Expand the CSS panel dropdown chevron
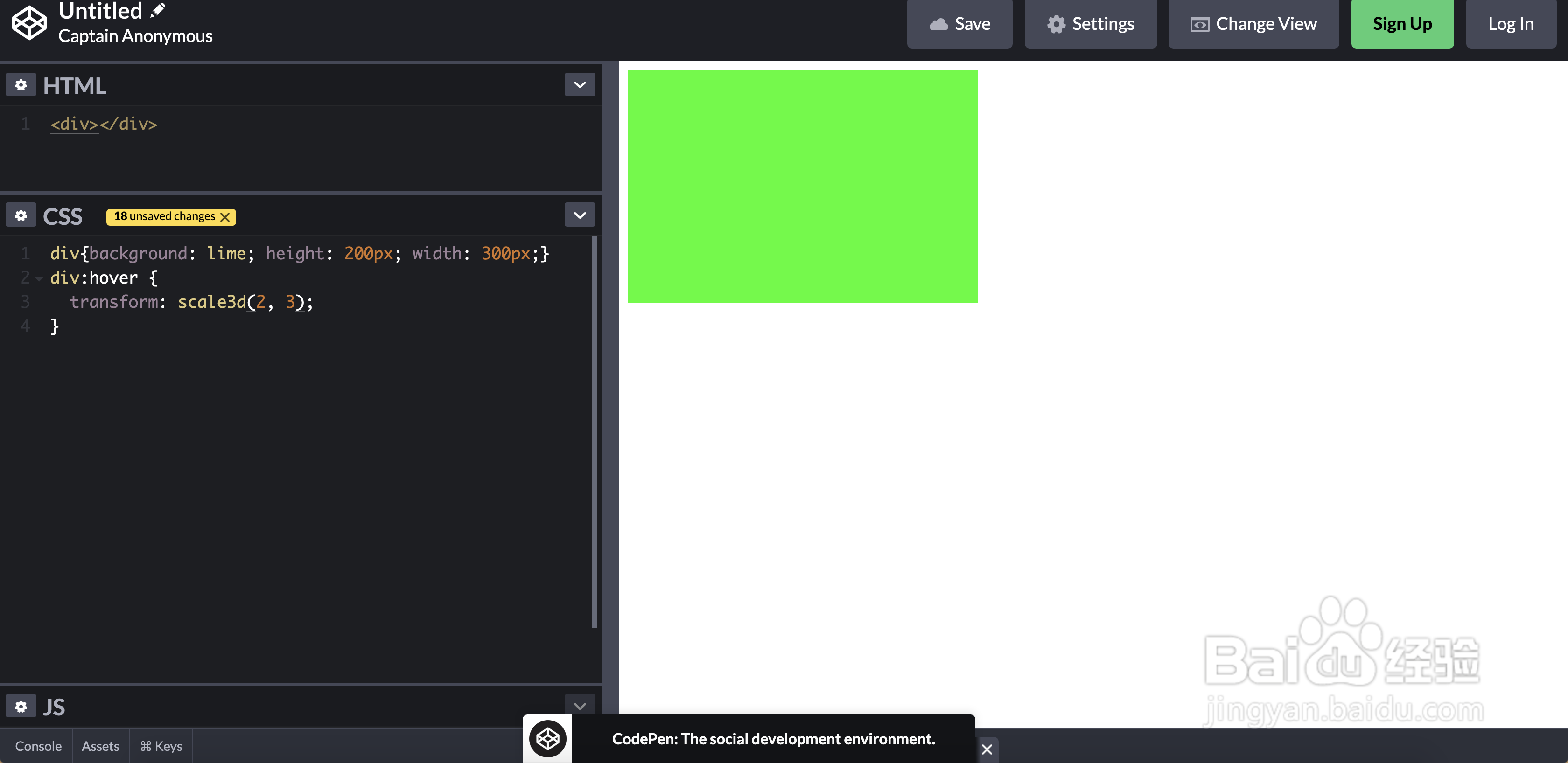Viewport: 1568px width, 763px height. coord(580,215)
